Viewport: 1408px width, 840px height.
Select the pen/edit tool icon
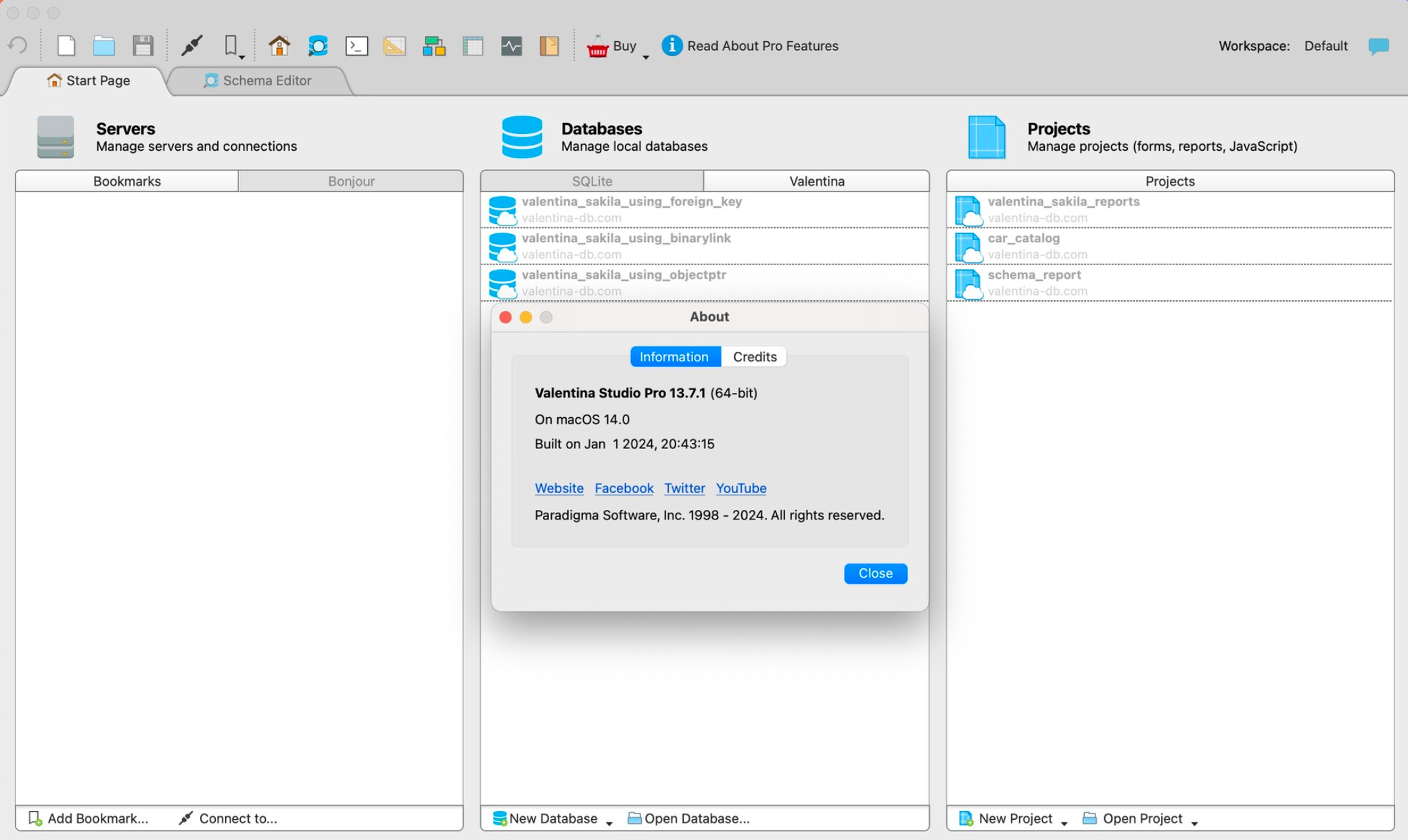191,46
